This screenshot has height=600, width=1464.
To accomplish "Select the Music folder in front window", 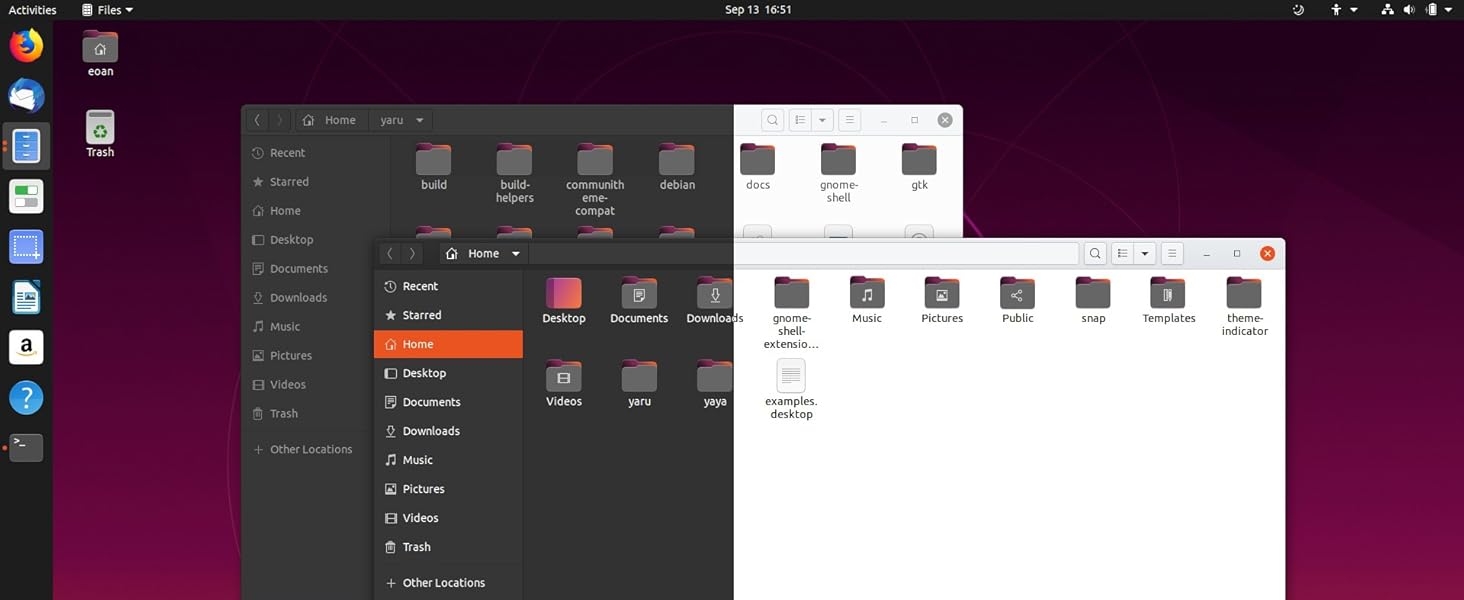I will [867, 301].
